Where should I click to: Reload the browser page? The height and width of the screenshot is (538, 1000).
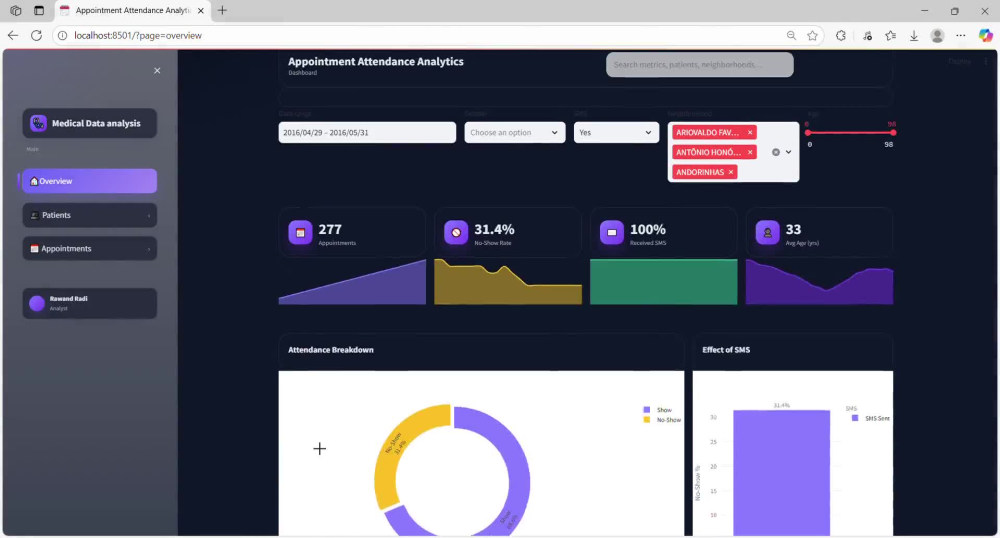(x=36, y=36)
